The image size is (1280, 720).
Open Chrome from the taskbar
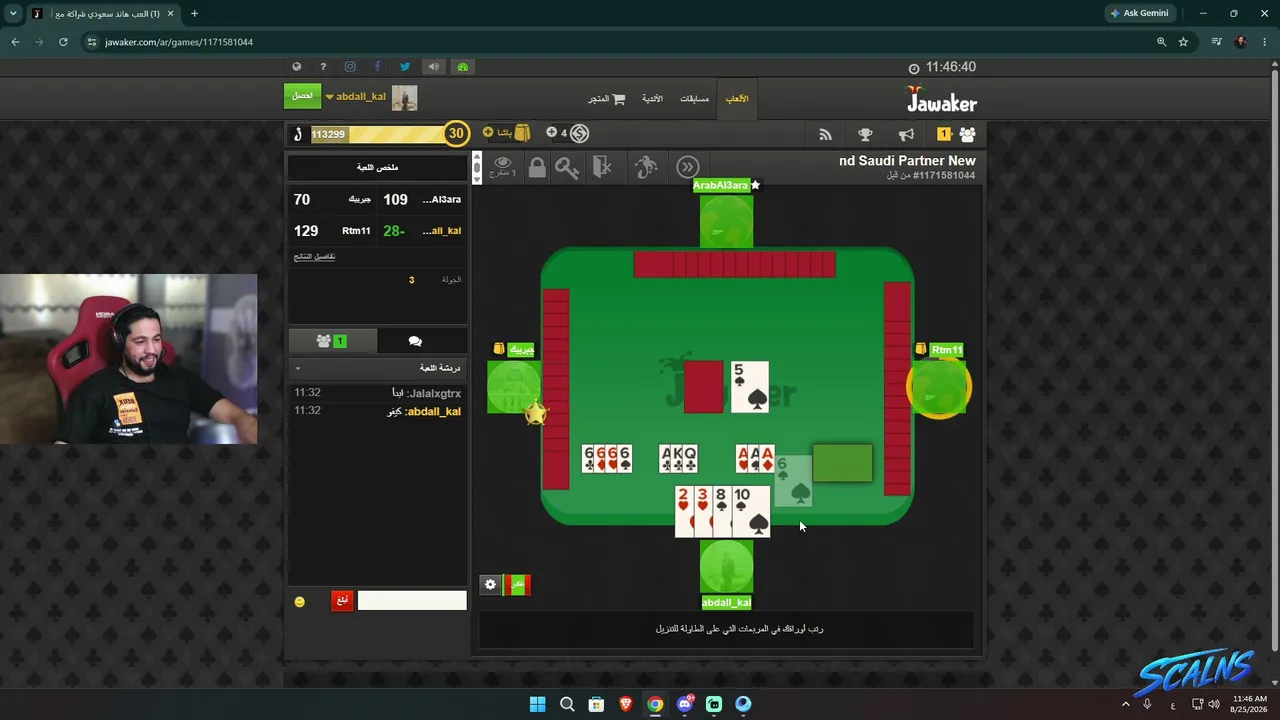tap(655, 704)
